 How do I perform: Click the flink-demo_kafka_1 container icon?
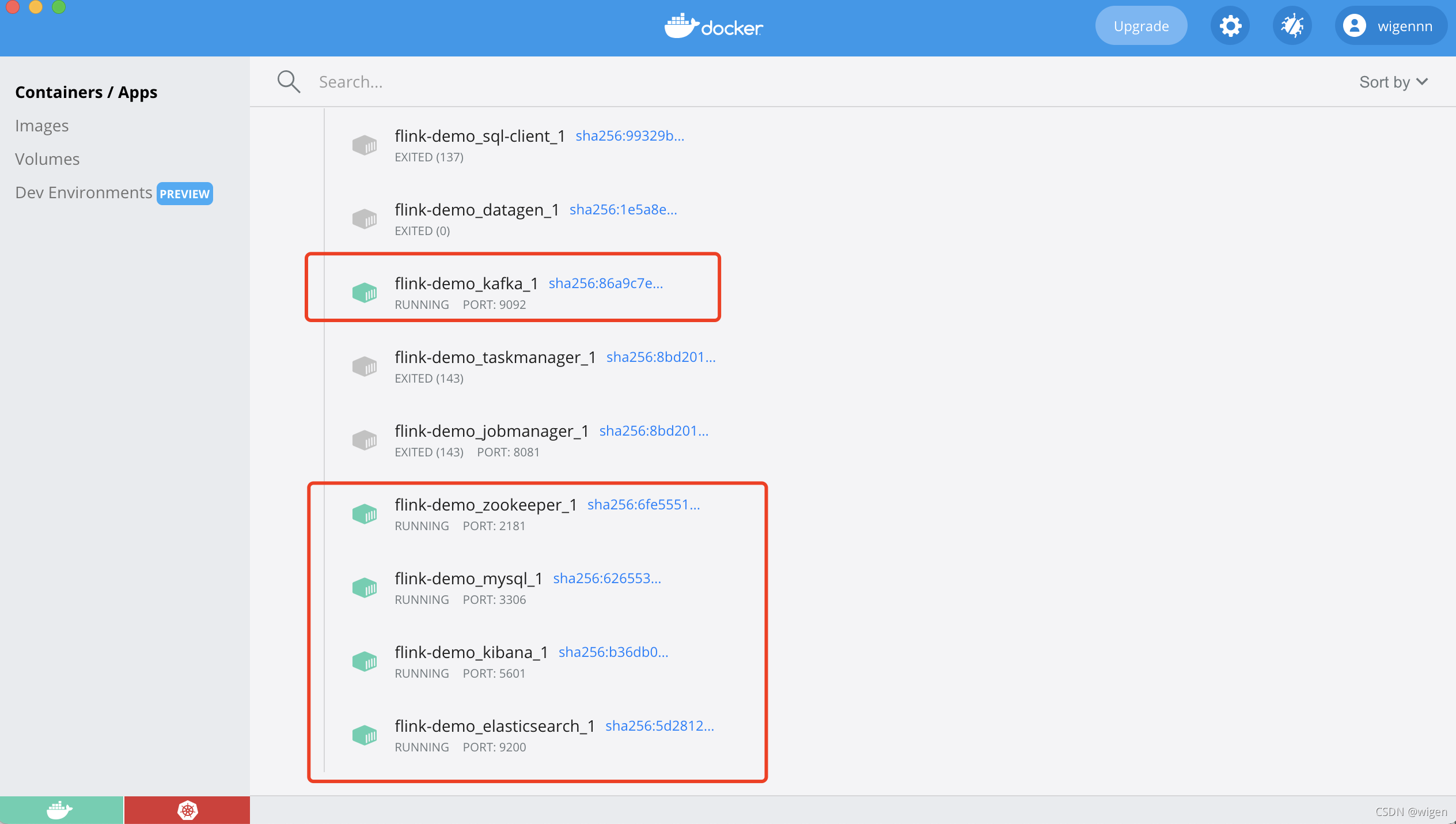pyautogui.click(x=365, y=293)
